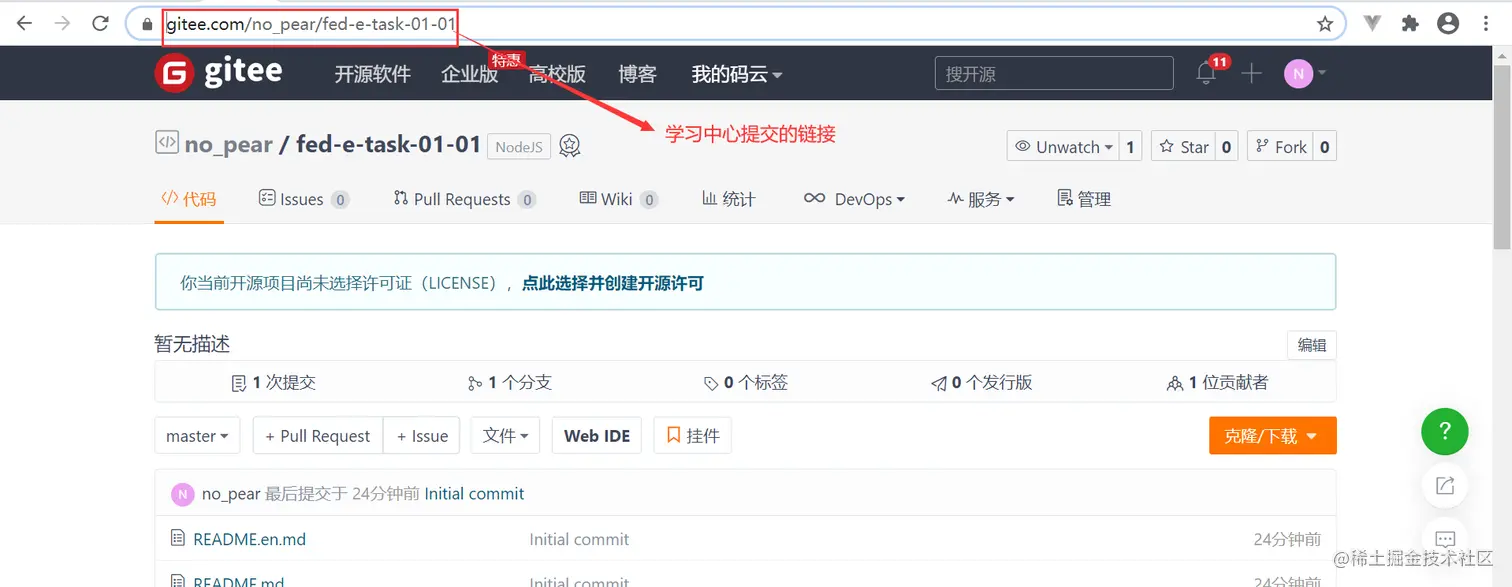Viewport: 1512px width, 587px height.
Task: Click the recommended badge icon after NodeJS
Action: pos(570,146)
